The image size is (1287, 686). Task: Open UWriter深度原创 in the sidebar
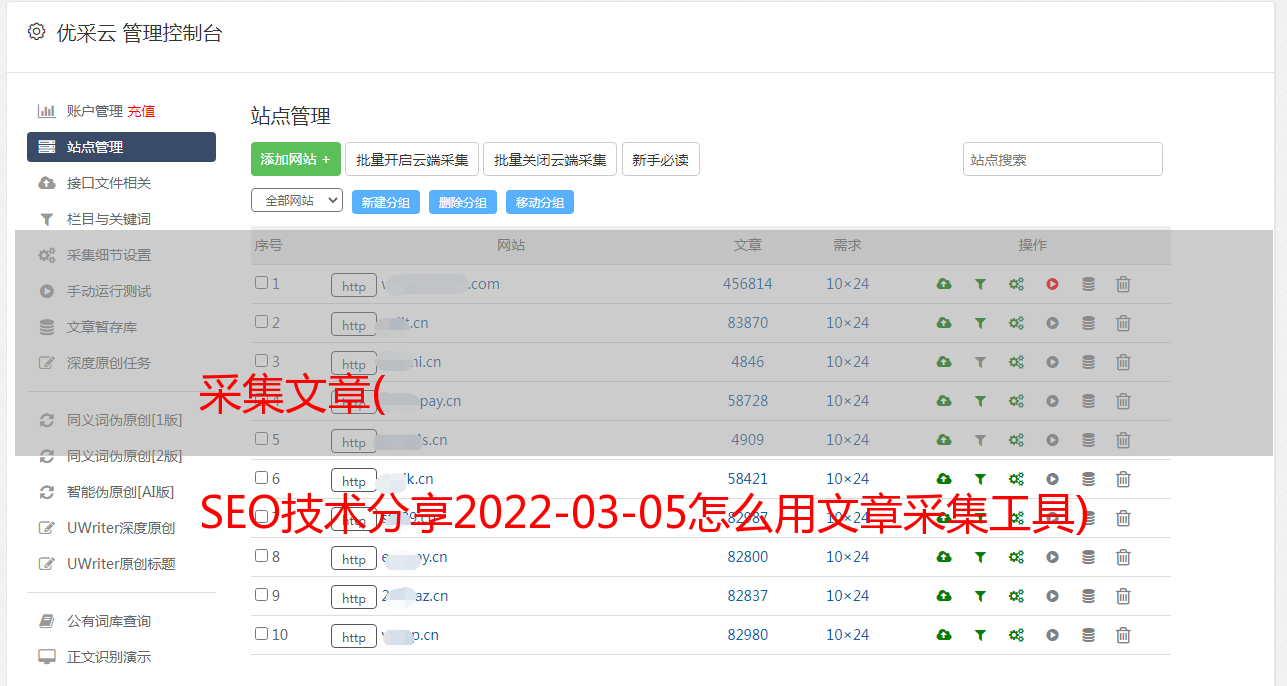(121, 528)
